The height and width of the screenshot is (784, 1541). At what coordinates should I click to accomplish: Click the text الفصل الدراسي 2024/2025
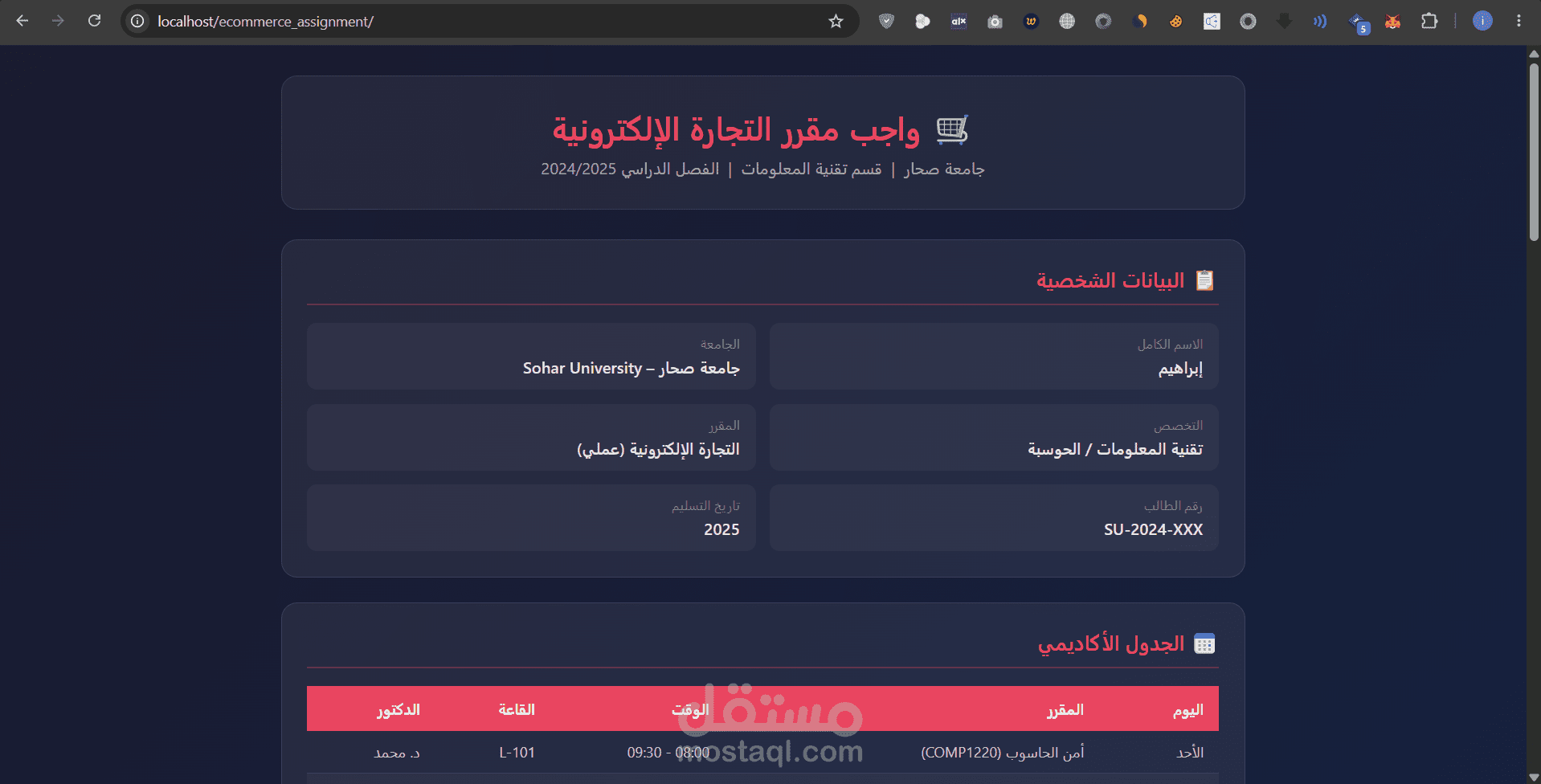coord(630,169)
